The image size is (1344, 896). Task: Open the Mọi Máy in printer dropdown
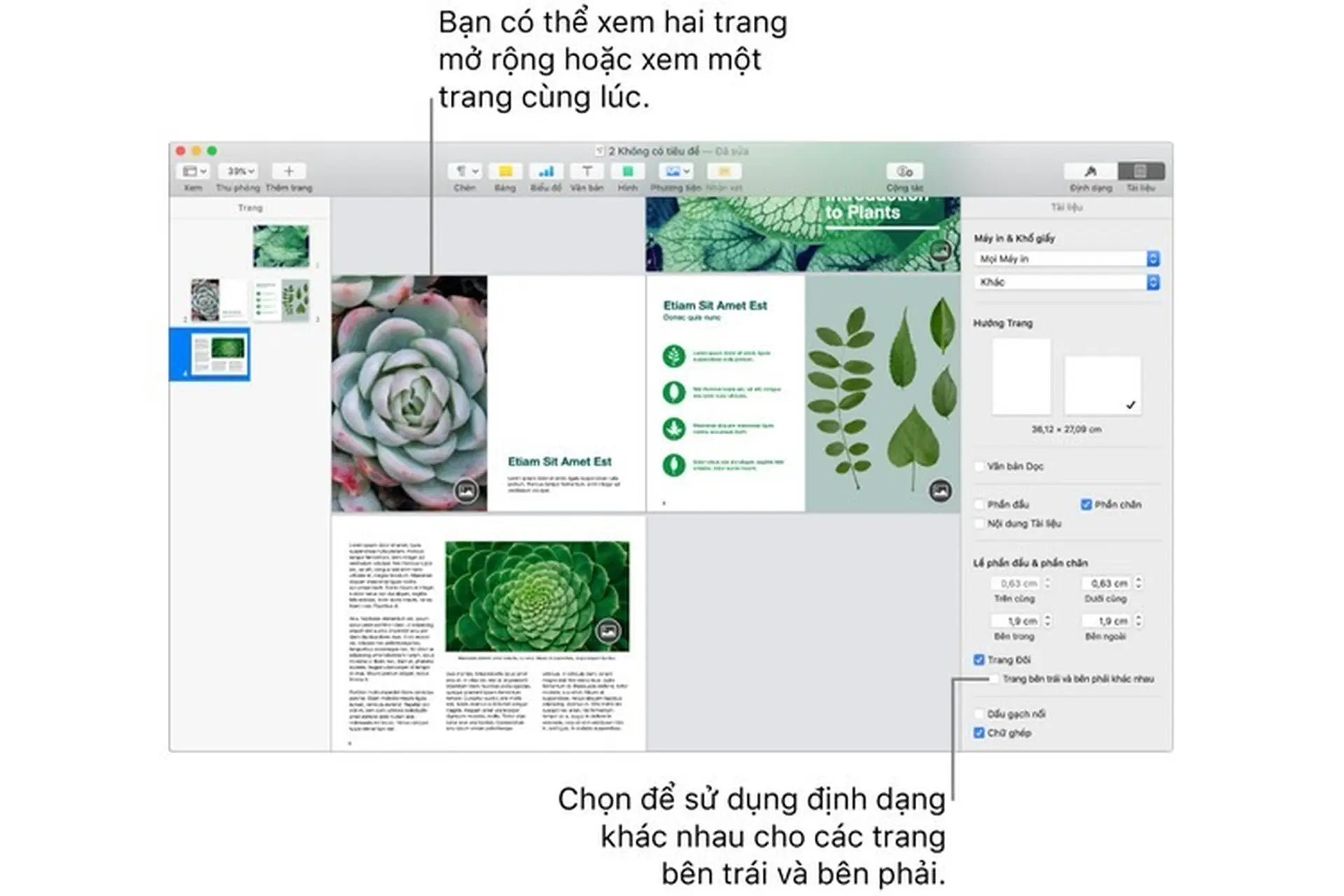tap(1067, 259)
